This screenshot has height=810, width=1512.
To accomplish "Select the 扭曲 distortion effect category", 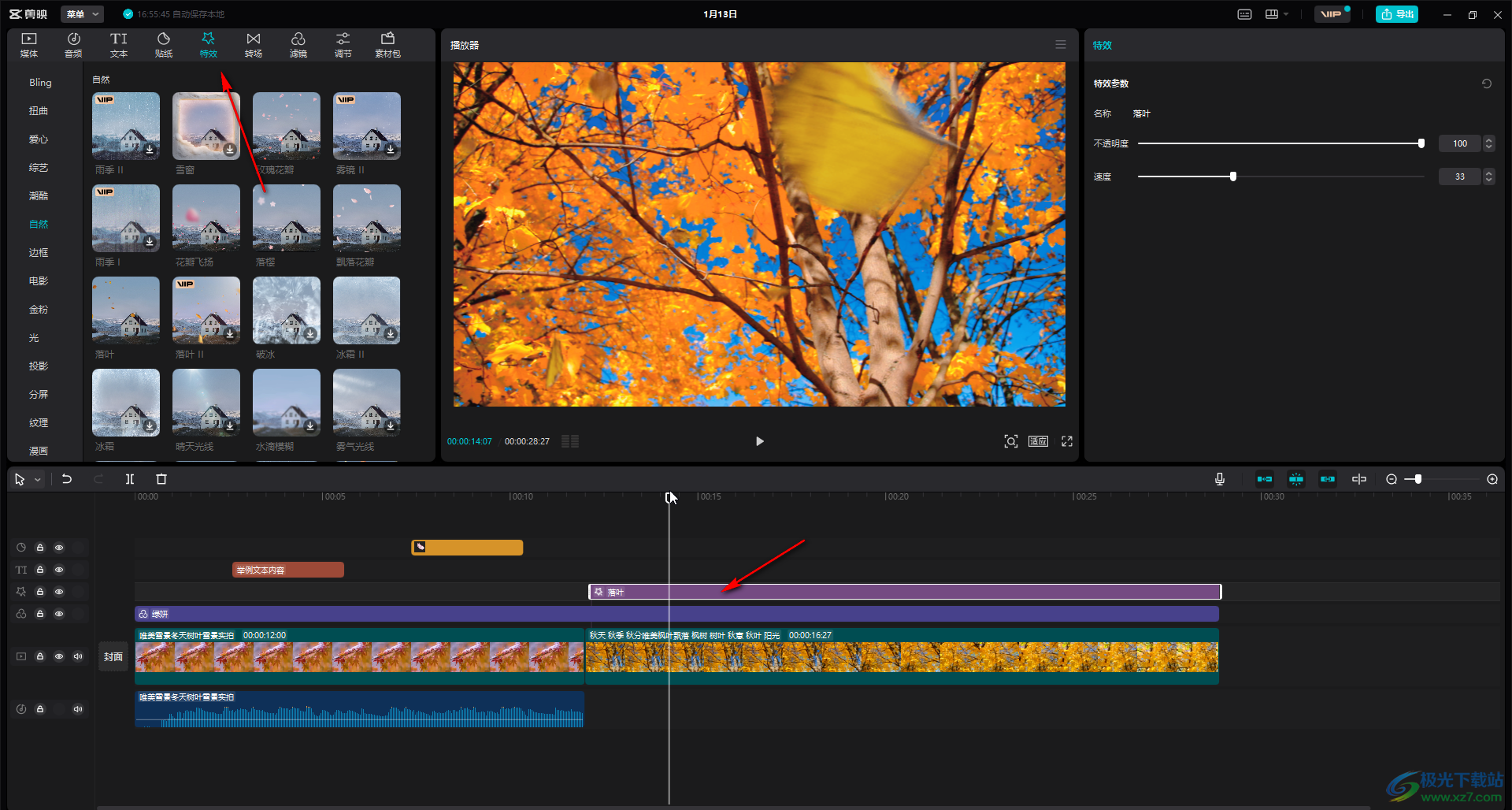I will pos(39,111).
